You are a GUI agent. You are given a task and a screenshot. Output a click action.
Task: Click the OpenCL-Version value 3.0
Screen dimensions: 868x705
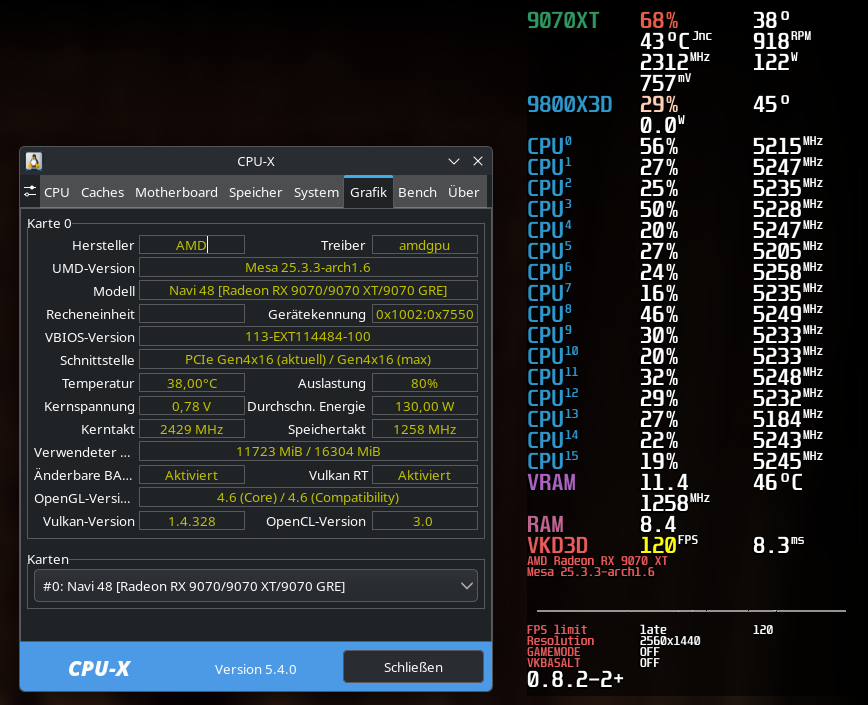click(x=425, y=521)
